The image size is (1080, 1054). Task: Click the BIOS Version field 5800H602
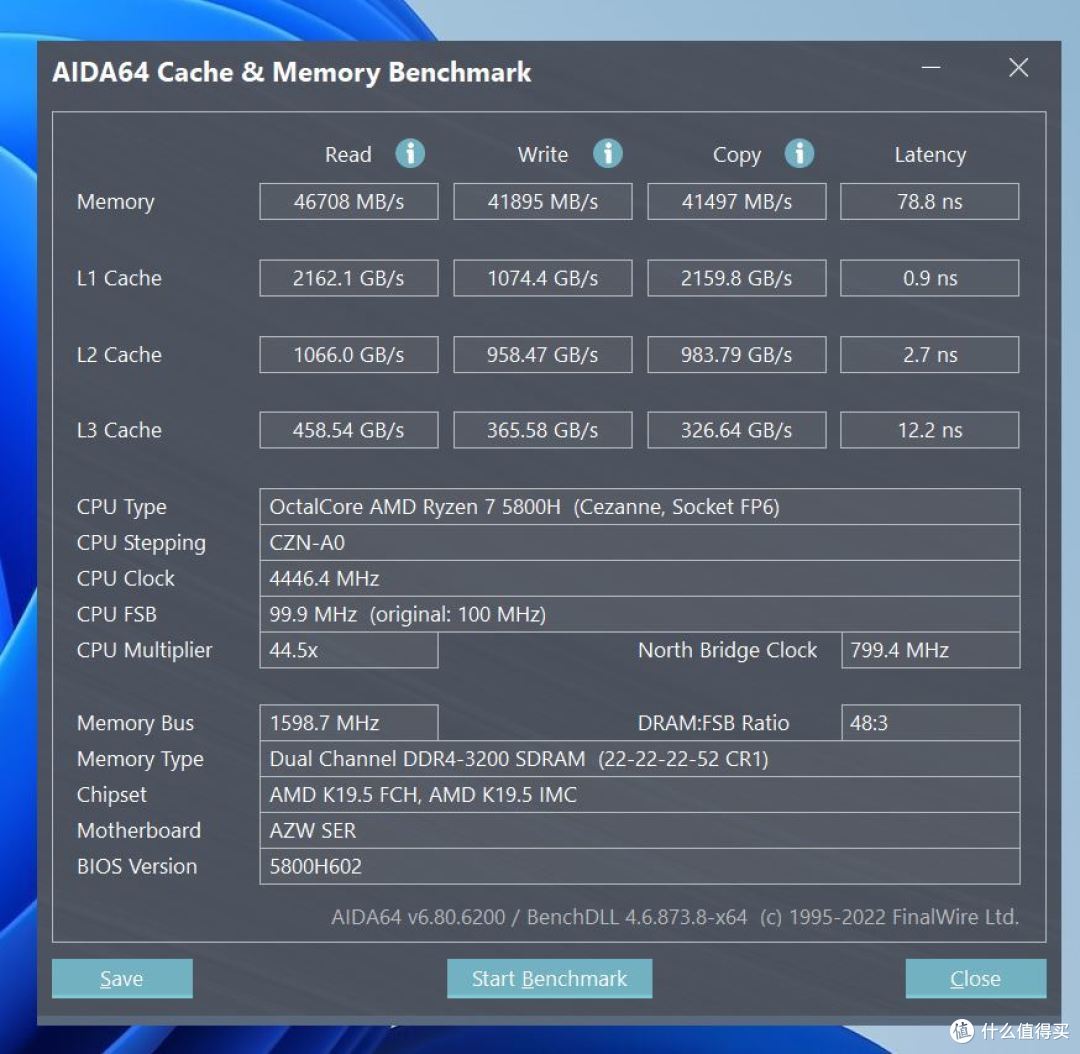640,866
